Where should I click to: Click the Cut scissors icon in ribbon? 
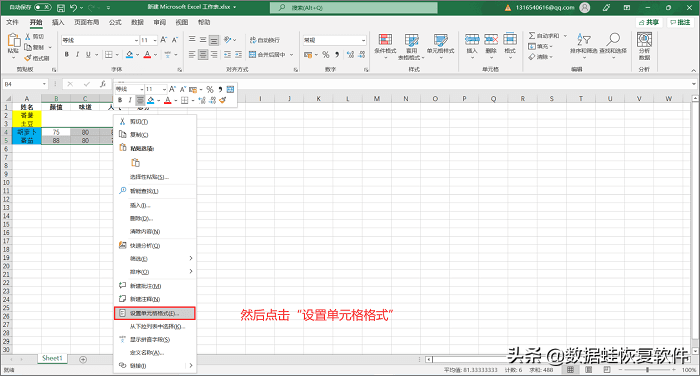tap(28, 37)
